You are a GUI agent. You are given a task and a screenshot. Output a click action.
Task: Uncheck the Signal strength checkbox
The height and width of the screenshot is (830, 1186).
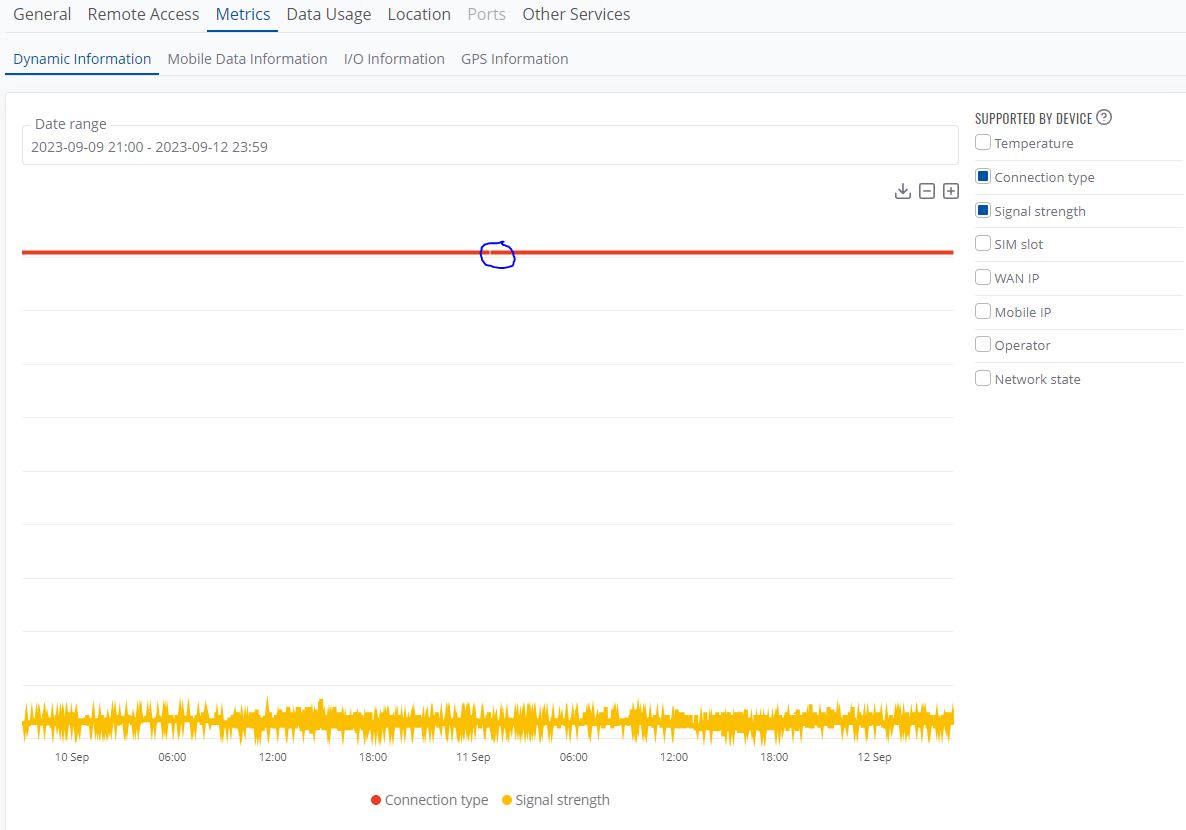983,210
